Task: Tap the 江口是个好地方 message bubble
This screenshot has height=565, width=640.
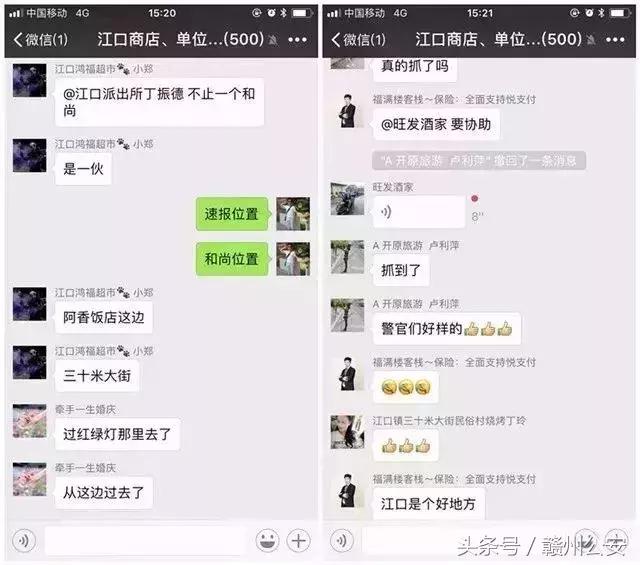Action: click(429, 504)
